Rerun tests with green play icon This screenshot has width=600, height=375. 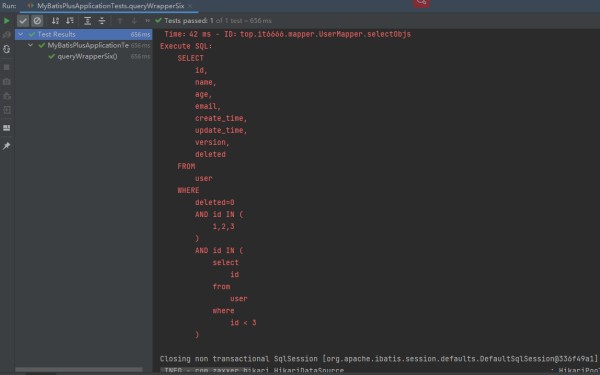7,21
